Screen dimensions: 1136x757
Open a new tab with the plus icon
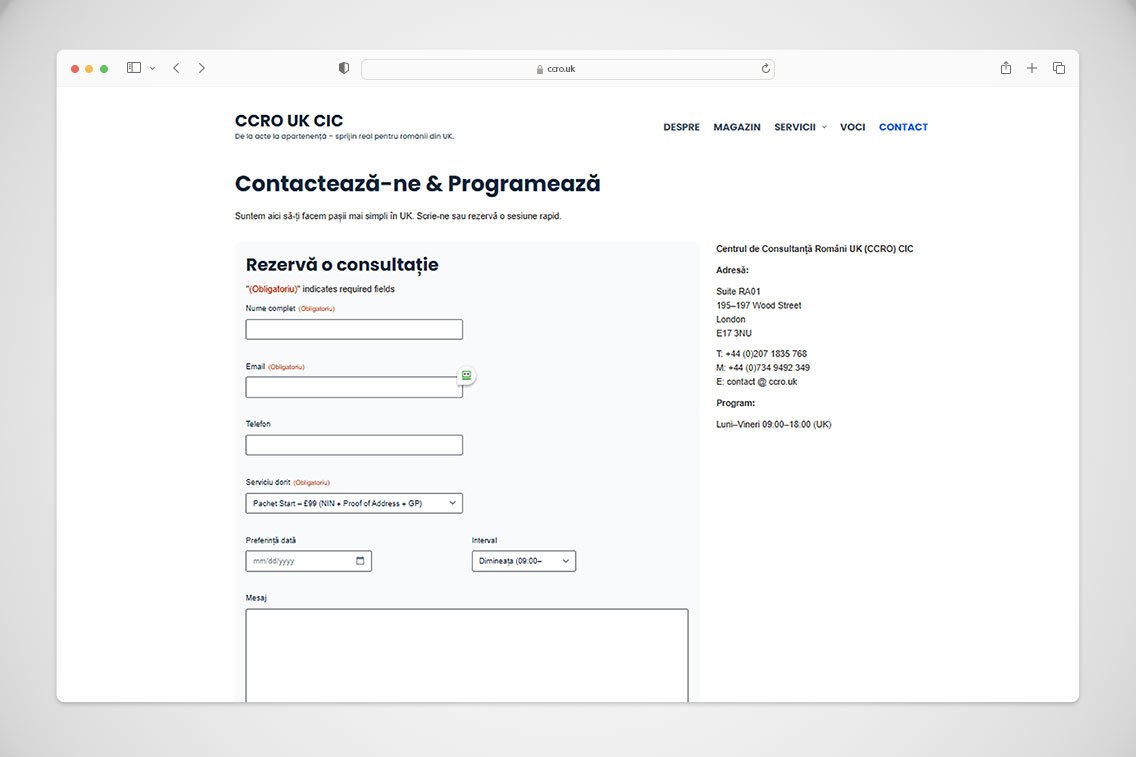(x=1032, y=68)
